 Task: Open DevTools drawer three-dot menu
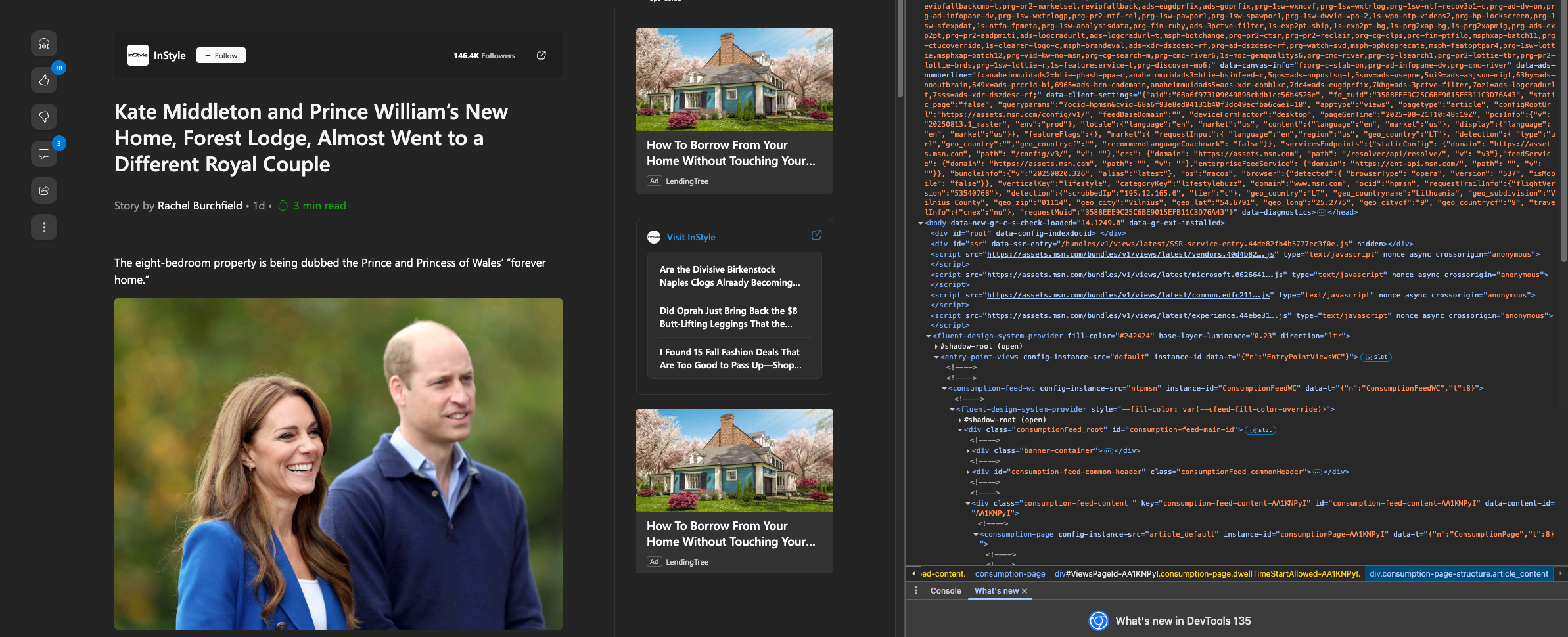click(x=916, y=590)
